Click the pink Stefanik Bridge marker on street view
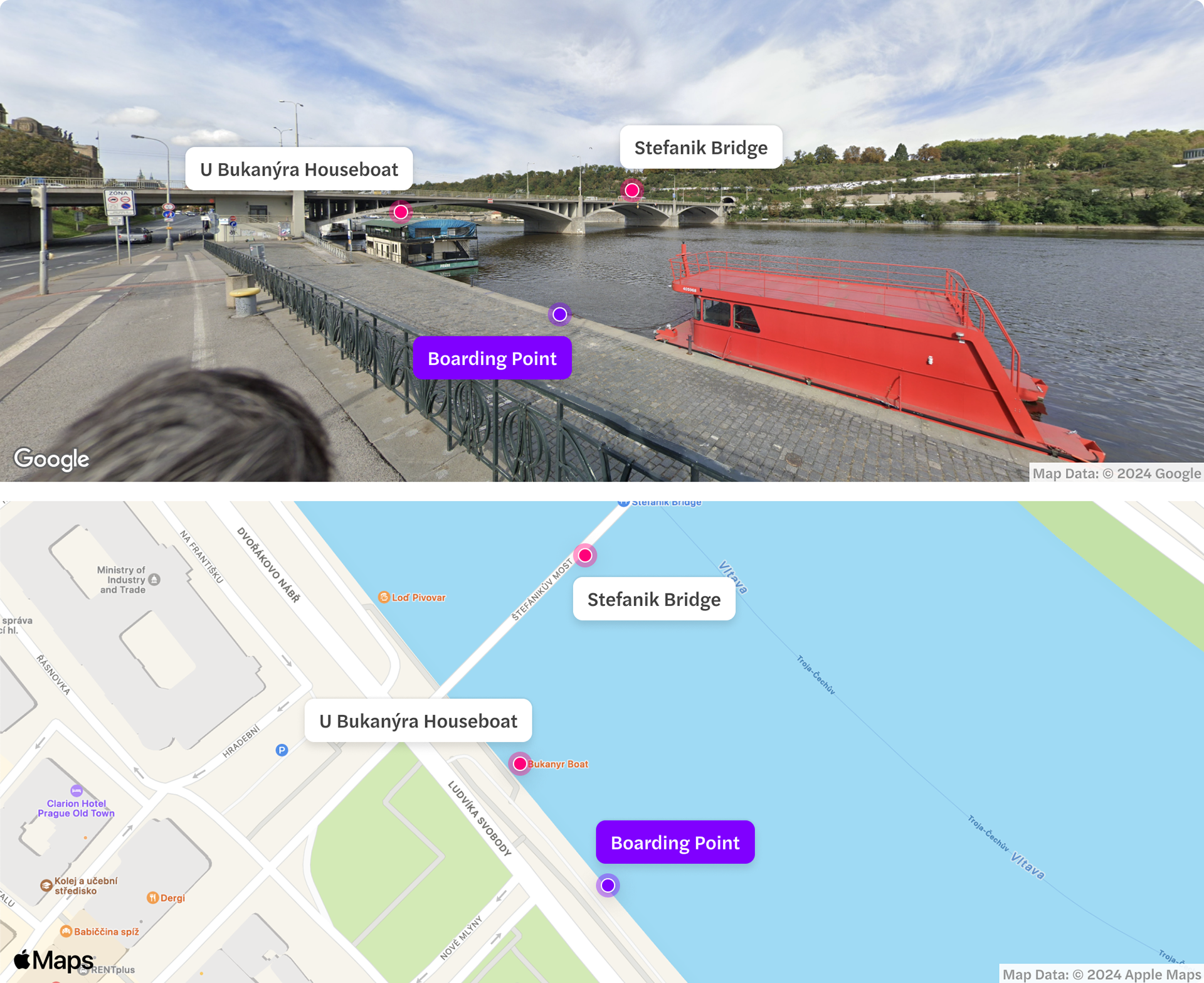The width and height of the screenshot is (1204, 983). (631, 190)
